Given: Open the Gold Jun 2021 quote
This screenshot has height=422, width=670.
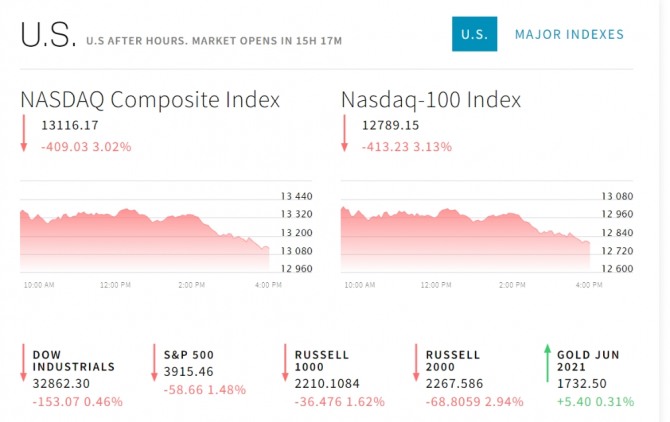Looking at the screenshot, I should (588, 361).
